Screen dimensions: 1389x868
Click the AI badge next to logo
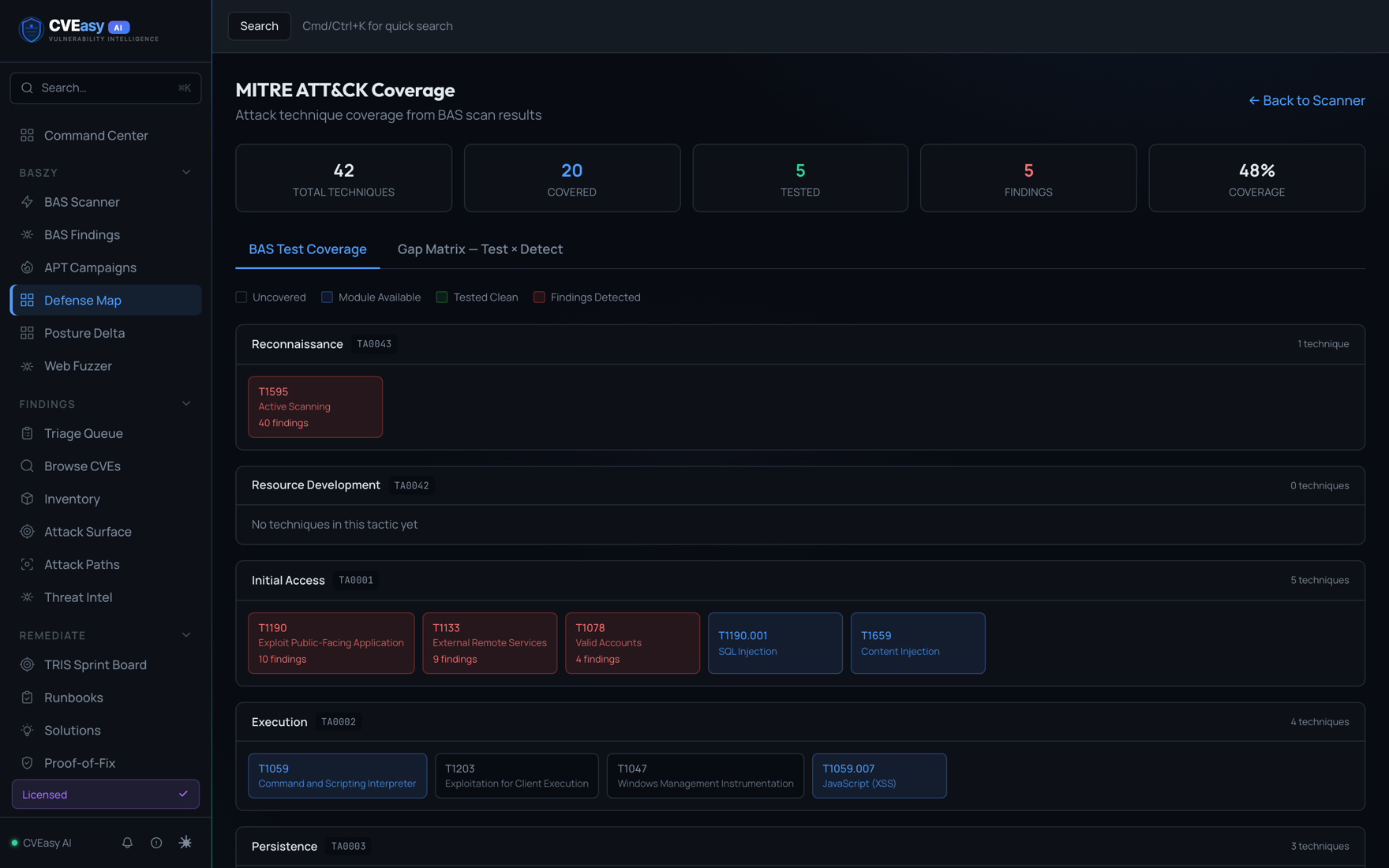click(118, 27)
